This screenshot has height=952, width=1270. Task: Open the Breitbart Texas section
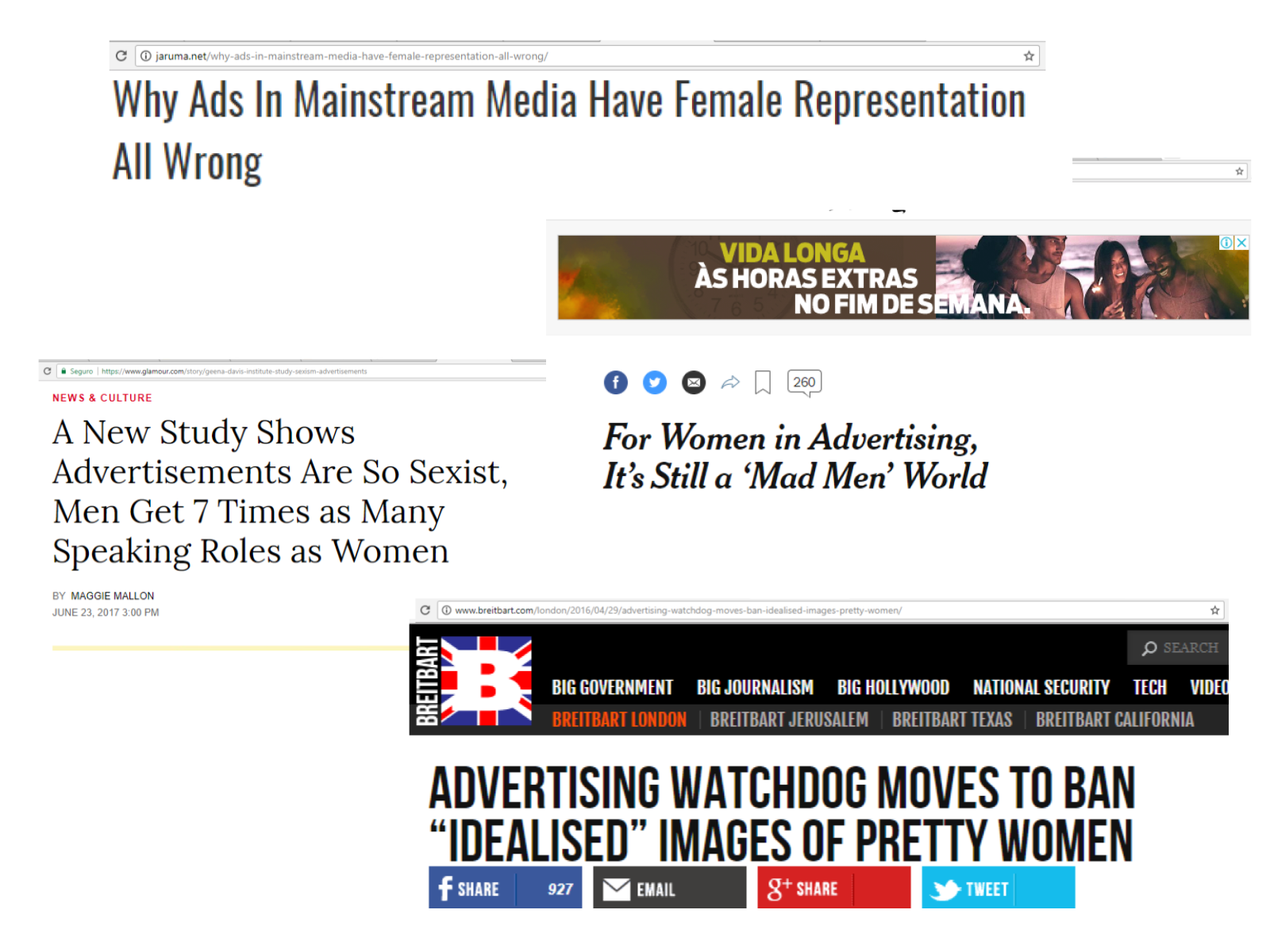tap(952, 720)
